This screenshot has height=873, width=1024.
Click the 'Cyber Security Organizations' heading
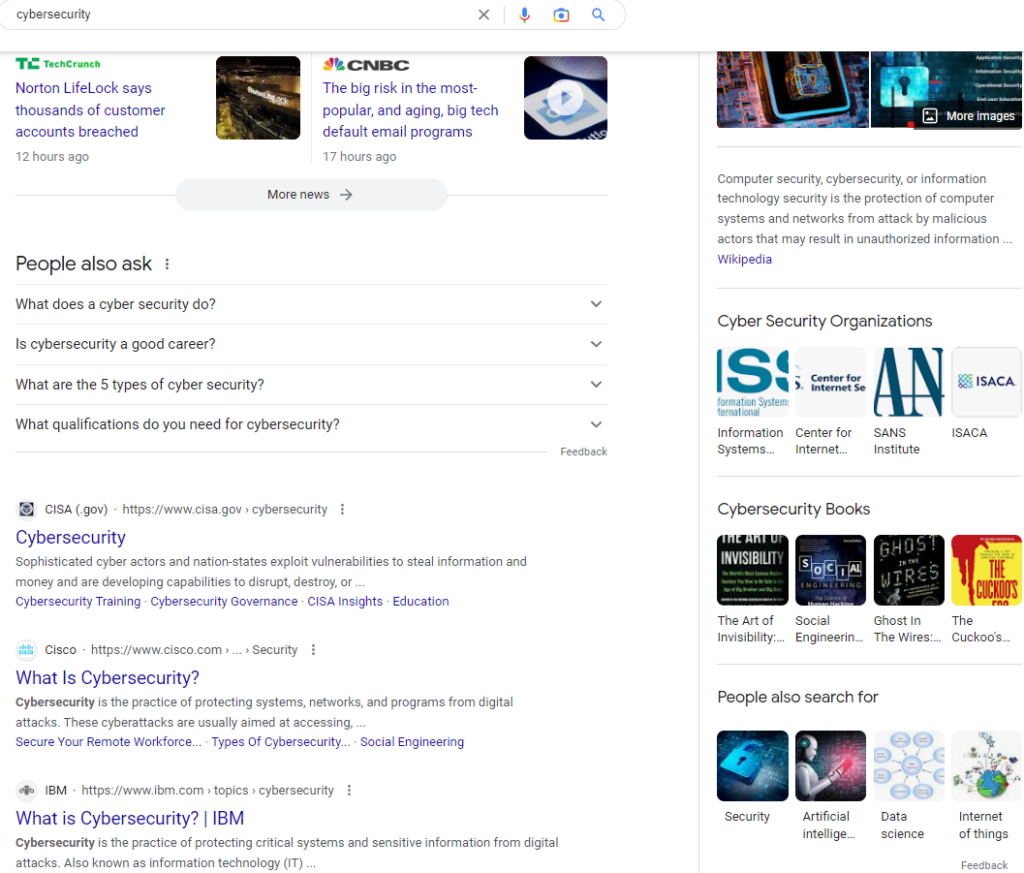(x=824, y=321)
